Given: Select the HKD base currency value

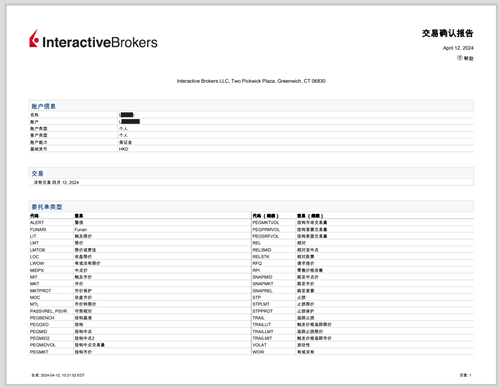Looking at the screenshot, I should point(123,149).
